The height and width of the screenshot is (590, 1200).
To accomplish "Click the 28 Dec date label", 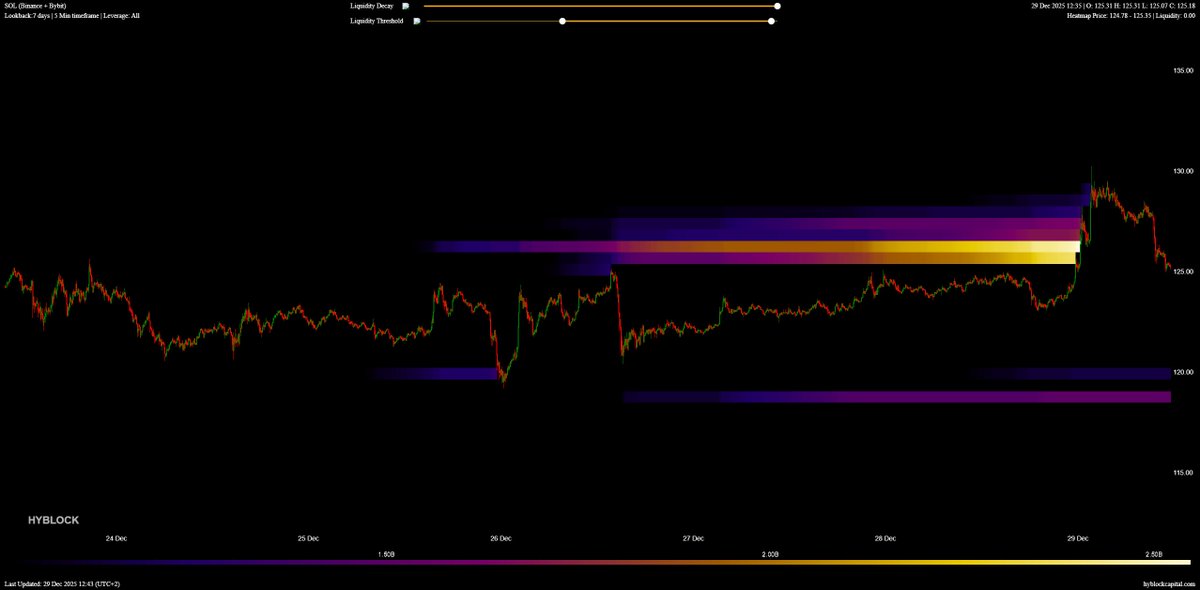I will click(x=884, y=538).
